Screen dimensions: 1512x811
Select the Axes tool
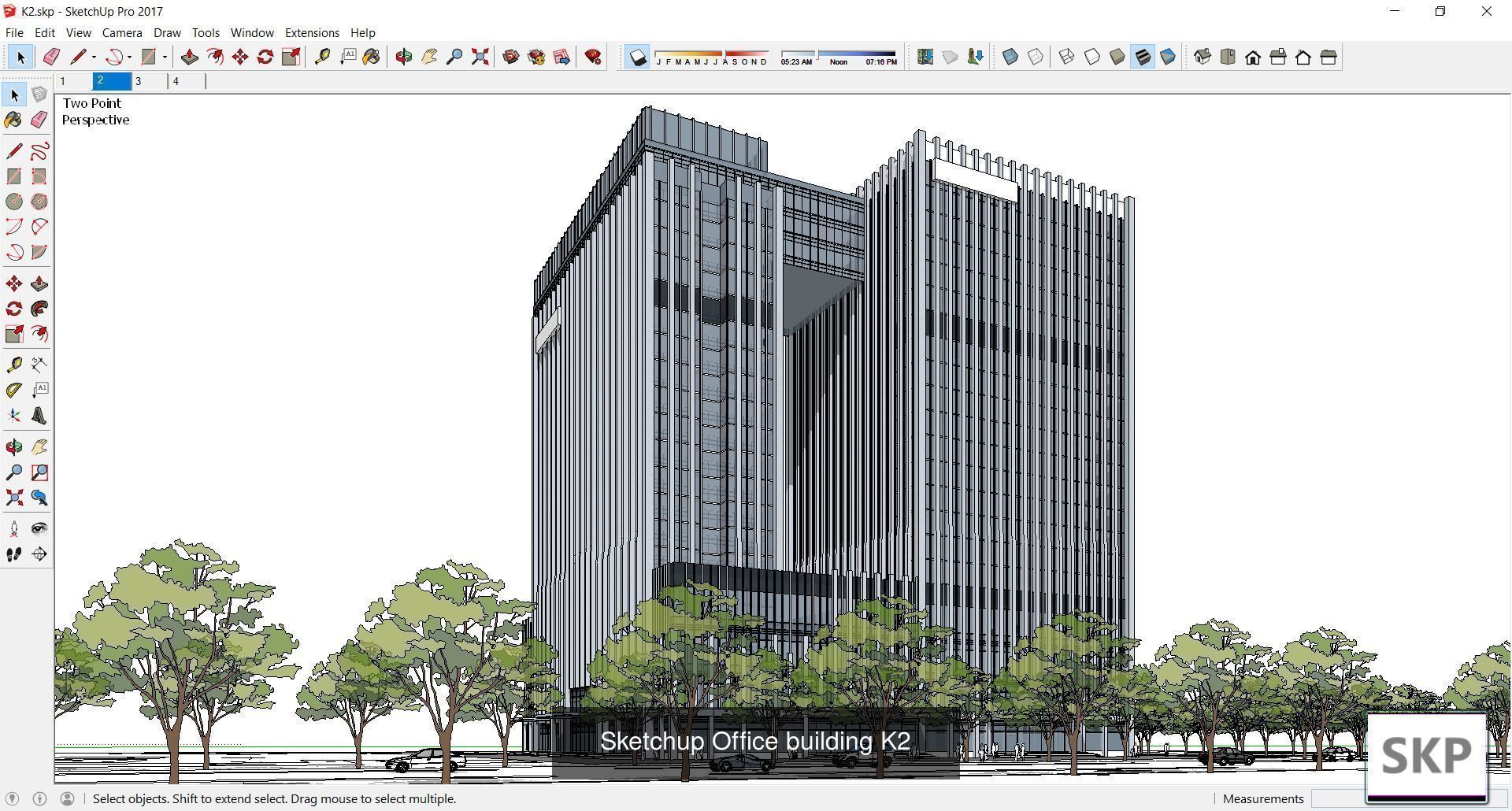pos(14,416)
